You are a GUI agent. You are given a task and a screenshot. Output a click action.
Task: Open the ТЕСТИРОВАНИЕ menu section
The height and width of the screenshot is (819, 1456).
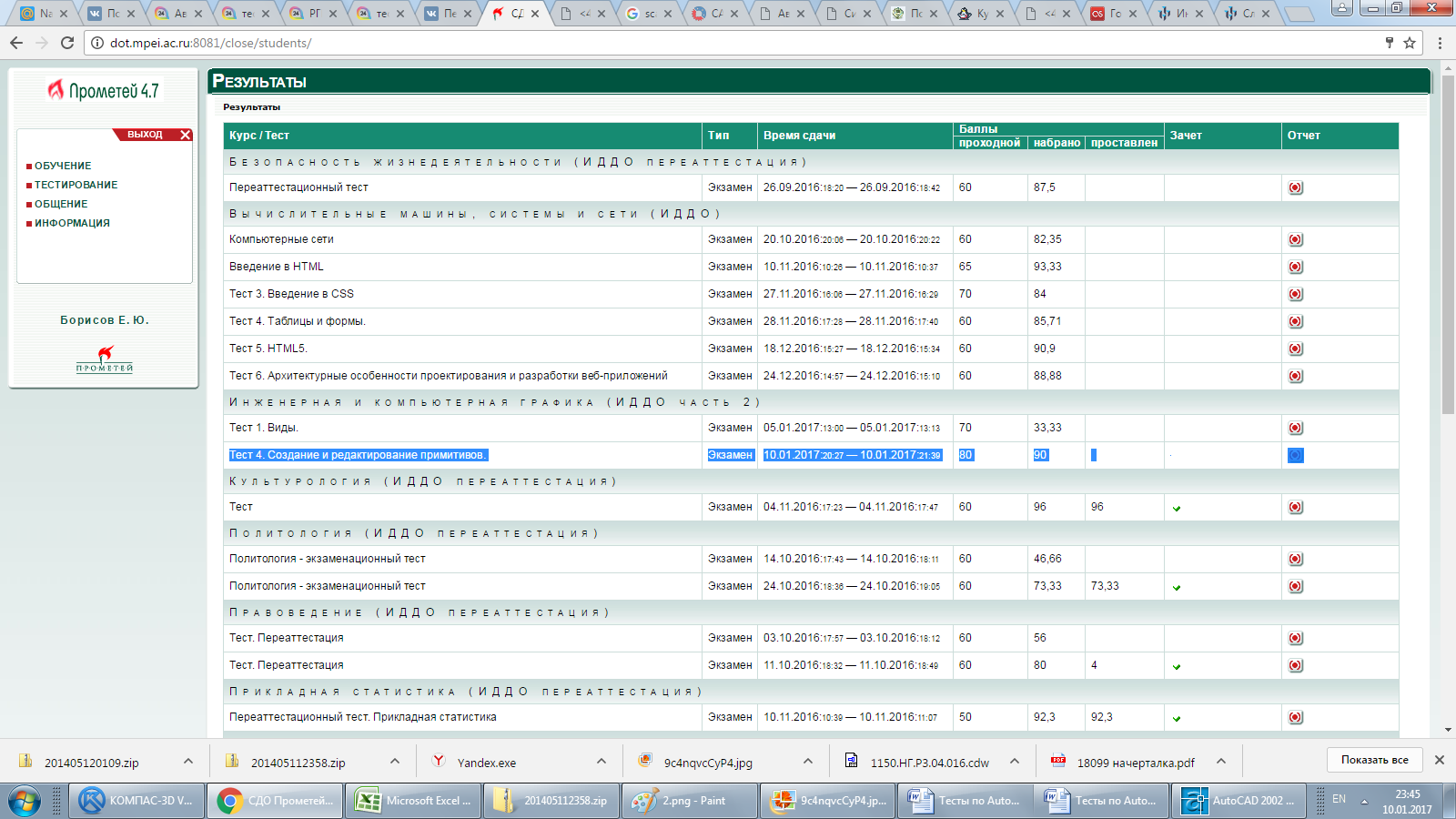click(x=76, y=185)
